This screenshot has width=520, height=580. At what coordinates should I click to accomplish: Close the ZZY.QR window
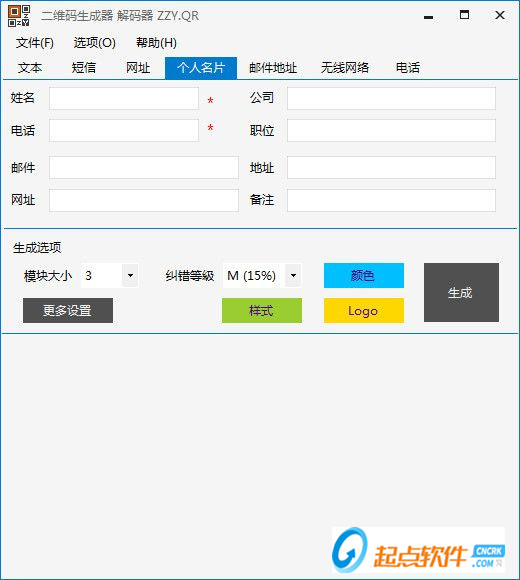[x=500, y=15]
